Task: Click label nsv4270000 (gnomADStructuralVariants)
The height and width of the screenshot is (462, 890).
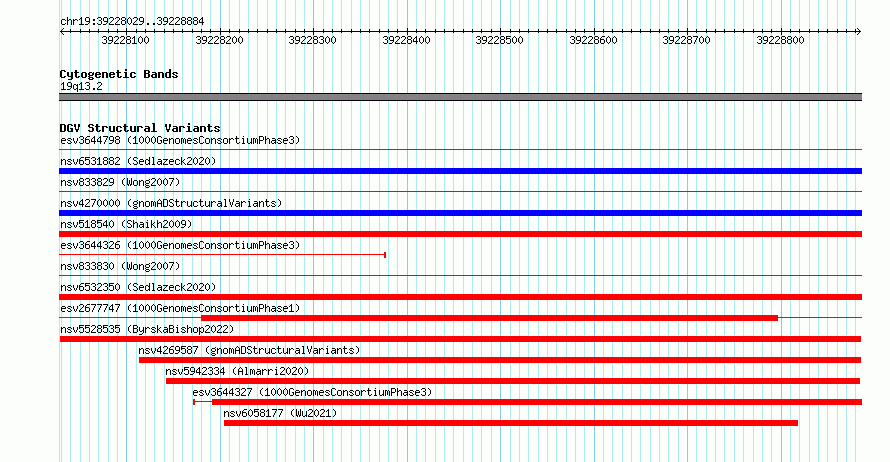Action: (x=171, y=203)
